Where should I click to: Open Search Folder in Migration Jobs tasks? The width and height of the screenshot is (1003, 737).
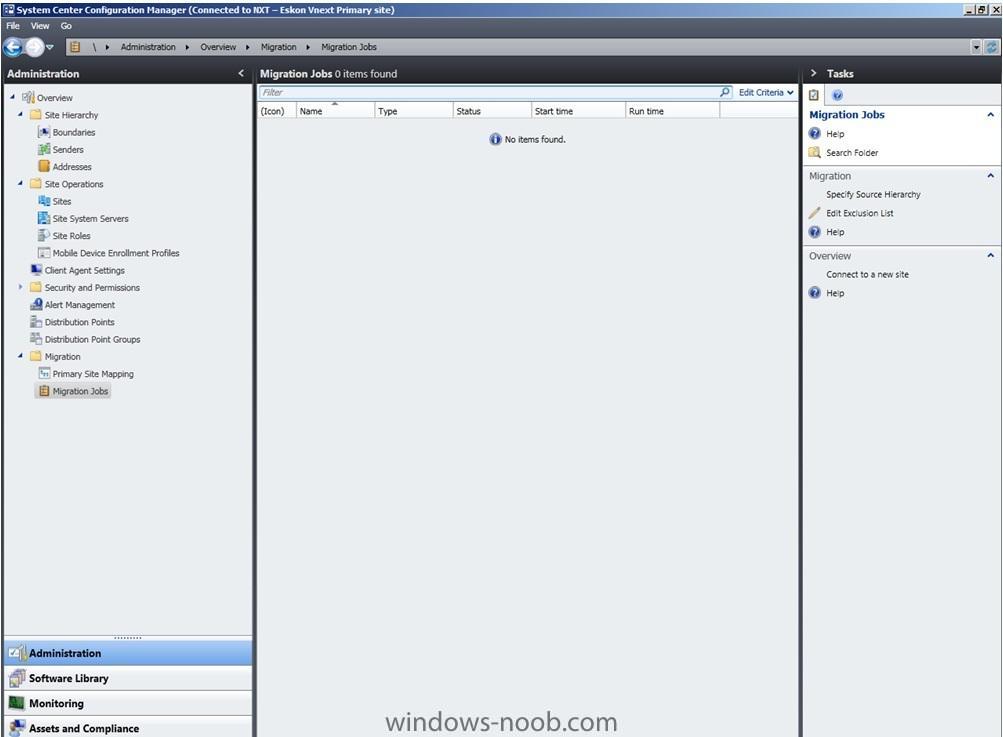(x=851, y=152)
